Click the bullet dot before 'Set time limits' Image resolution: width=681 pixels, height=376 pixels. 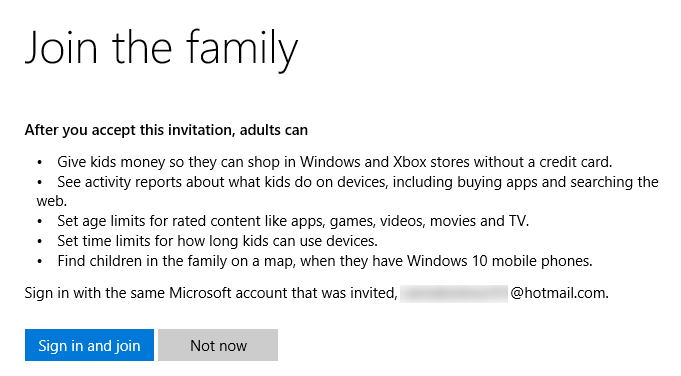40,242
